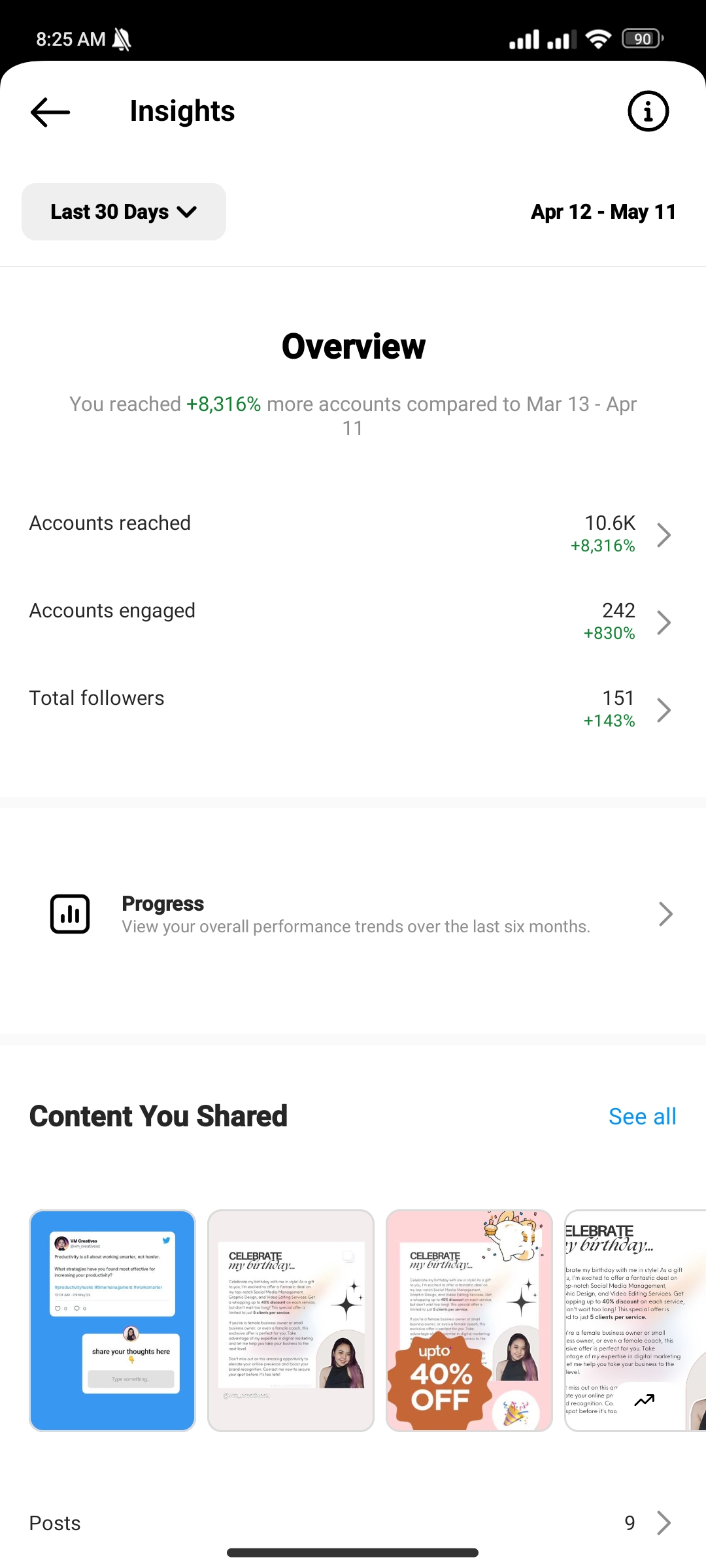Image resolution: width=706 pixels, height=1568 pixels.
Task: Tap the back arrow icon
Action: pyautogui.click(x=50, y=112)
